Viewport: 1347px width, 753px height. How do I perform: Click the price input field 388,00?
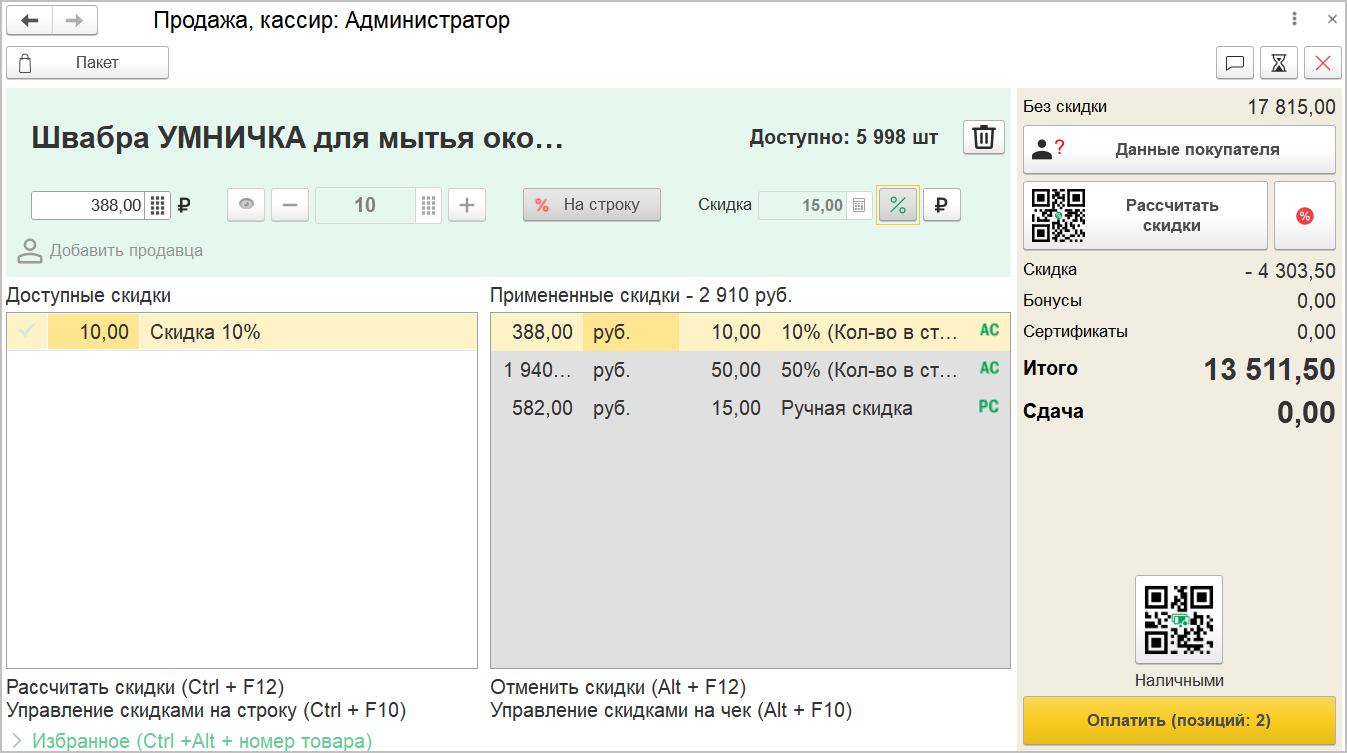(x=88, y=206)
